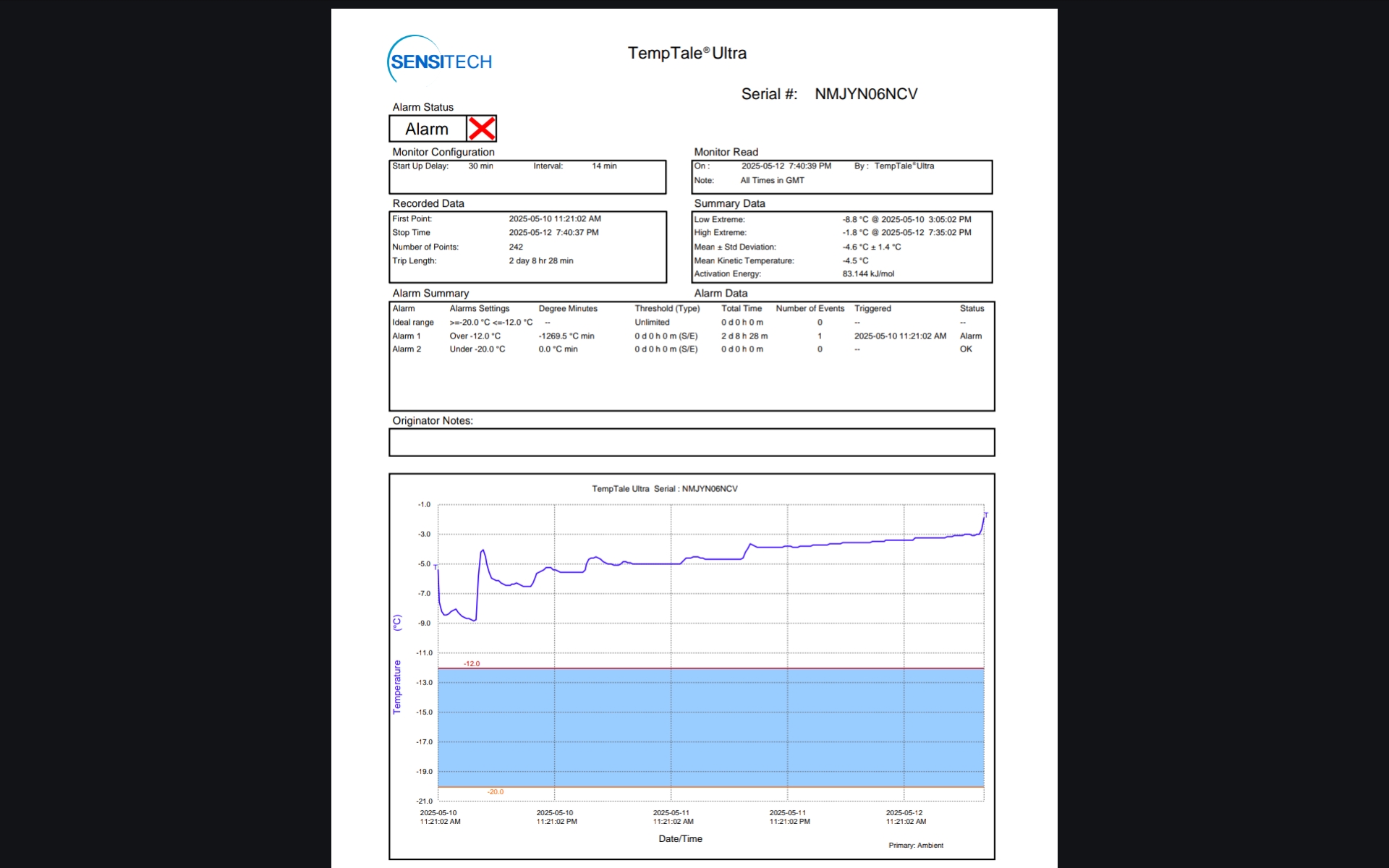Screen dimensions: 1389x868
Task: Select Alarm 2 setting 'Under -20.0 °C'
Action: coord(477,349)
